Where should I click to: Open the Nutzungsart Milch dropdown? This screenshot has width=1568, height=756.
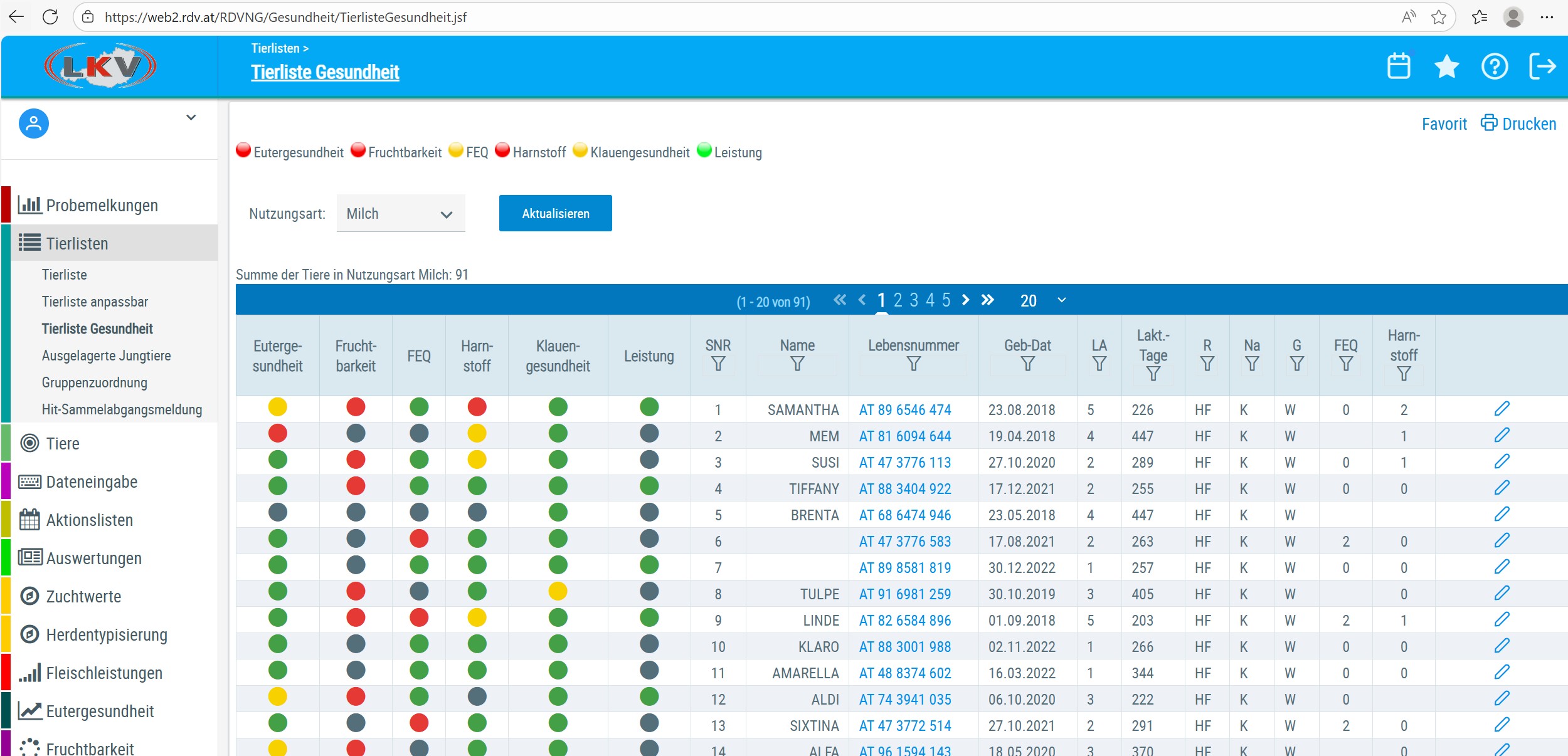[x=401, y=214]
